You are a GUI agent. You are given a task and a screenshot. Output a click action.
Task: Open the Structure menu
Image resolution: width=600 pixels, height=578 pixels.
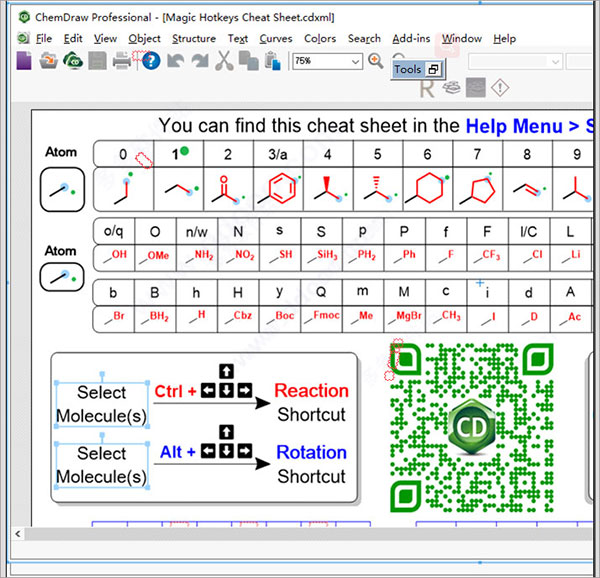pos(194,39)
